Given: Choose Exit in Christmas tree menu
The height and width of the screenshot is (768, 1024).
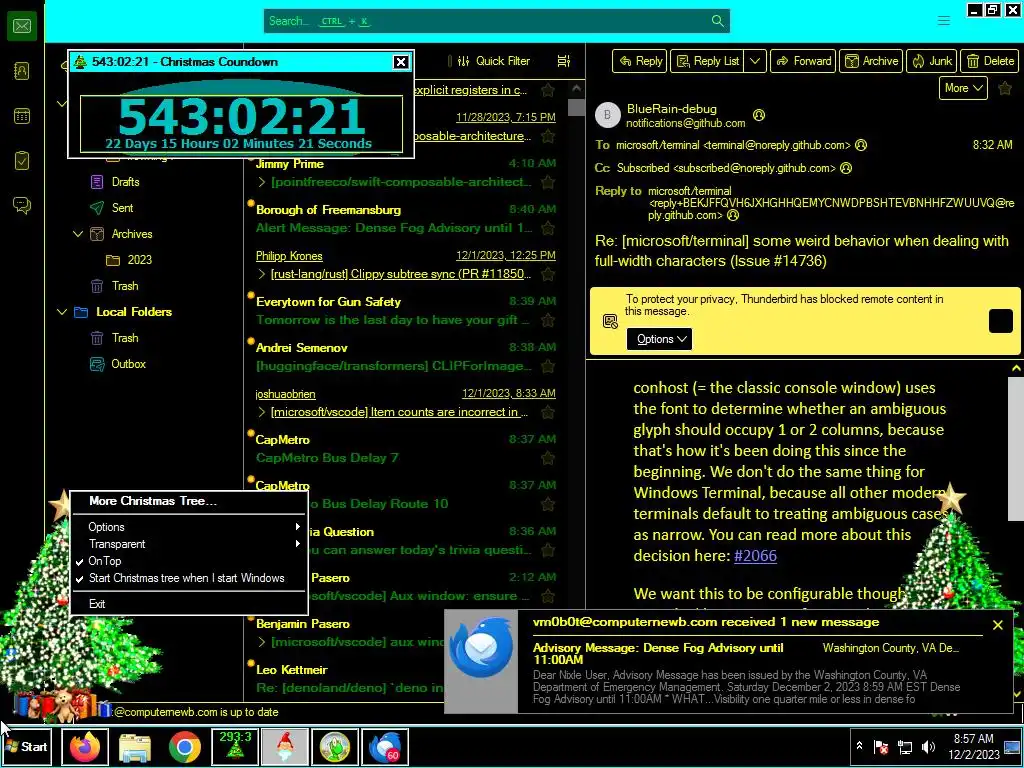Looking at the screenshot, I should click(x=188, y=604).
